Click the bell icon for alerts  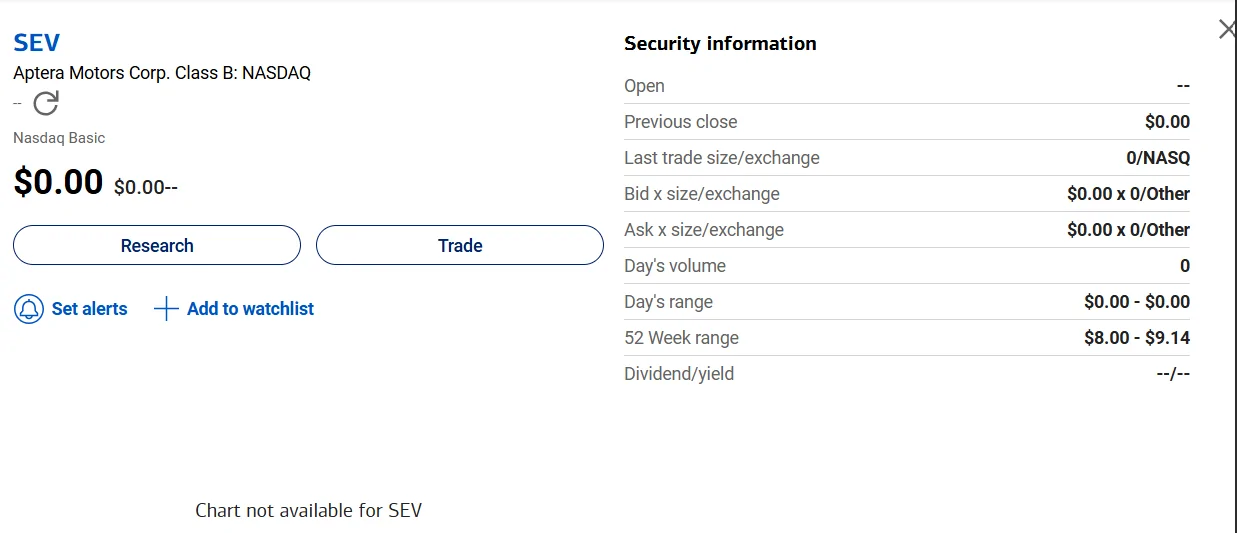pos(29,309)
